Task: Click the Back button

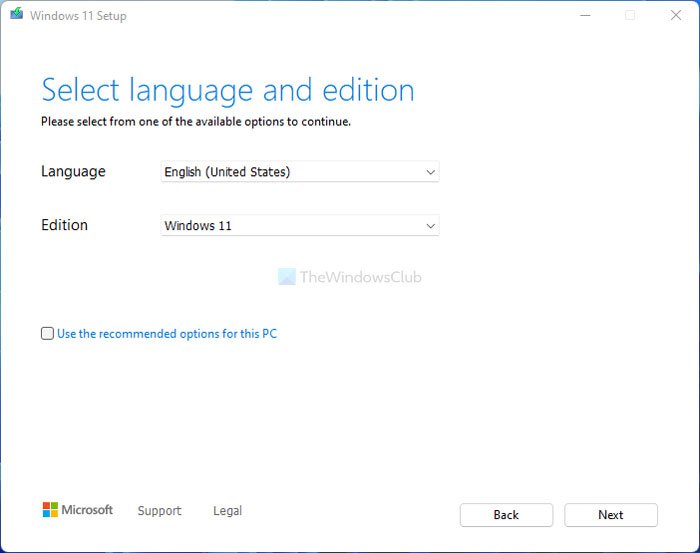Action: tap(506, 515)
